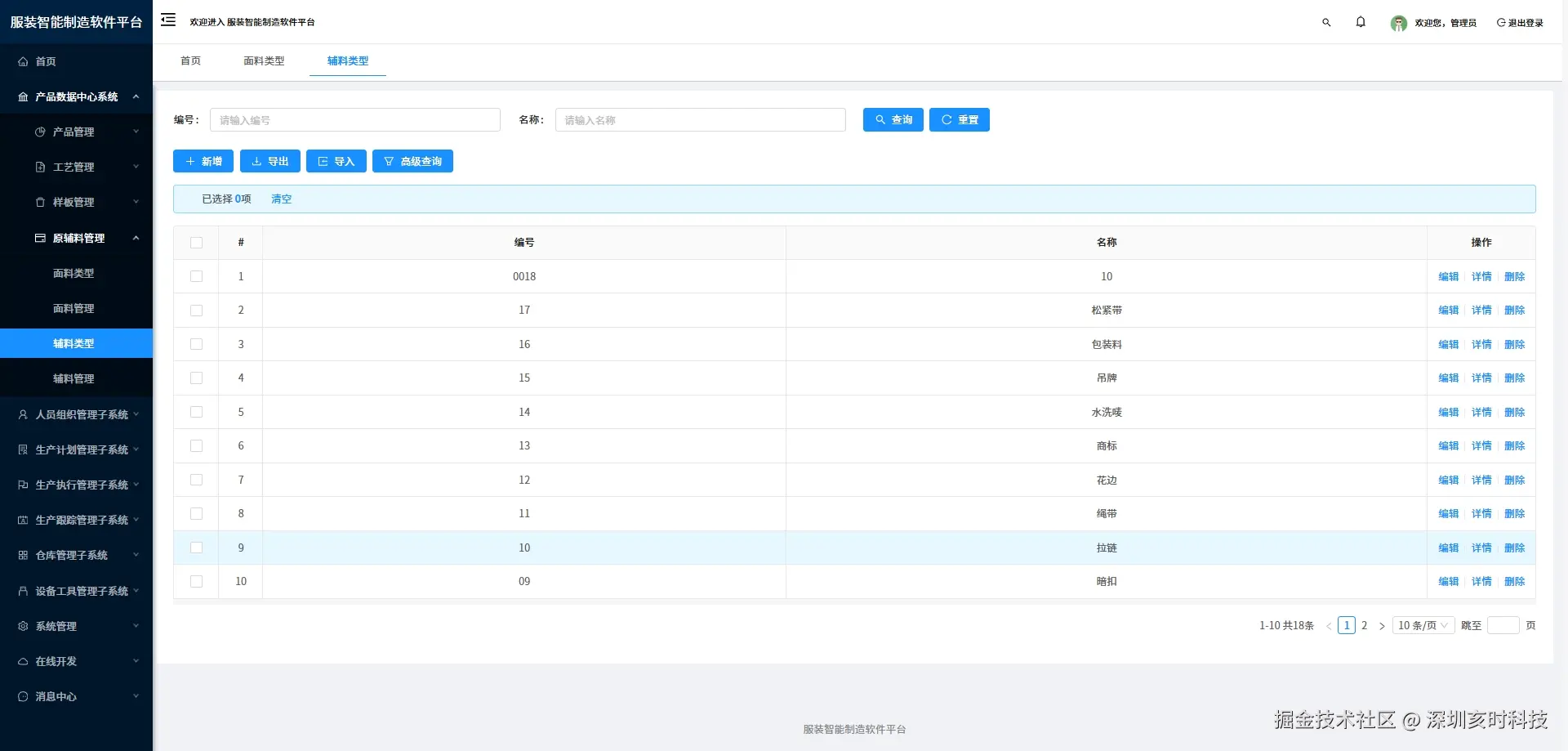
Task: Expand the 样板管理 submenu chevron
Action: (x=136, y=202)
